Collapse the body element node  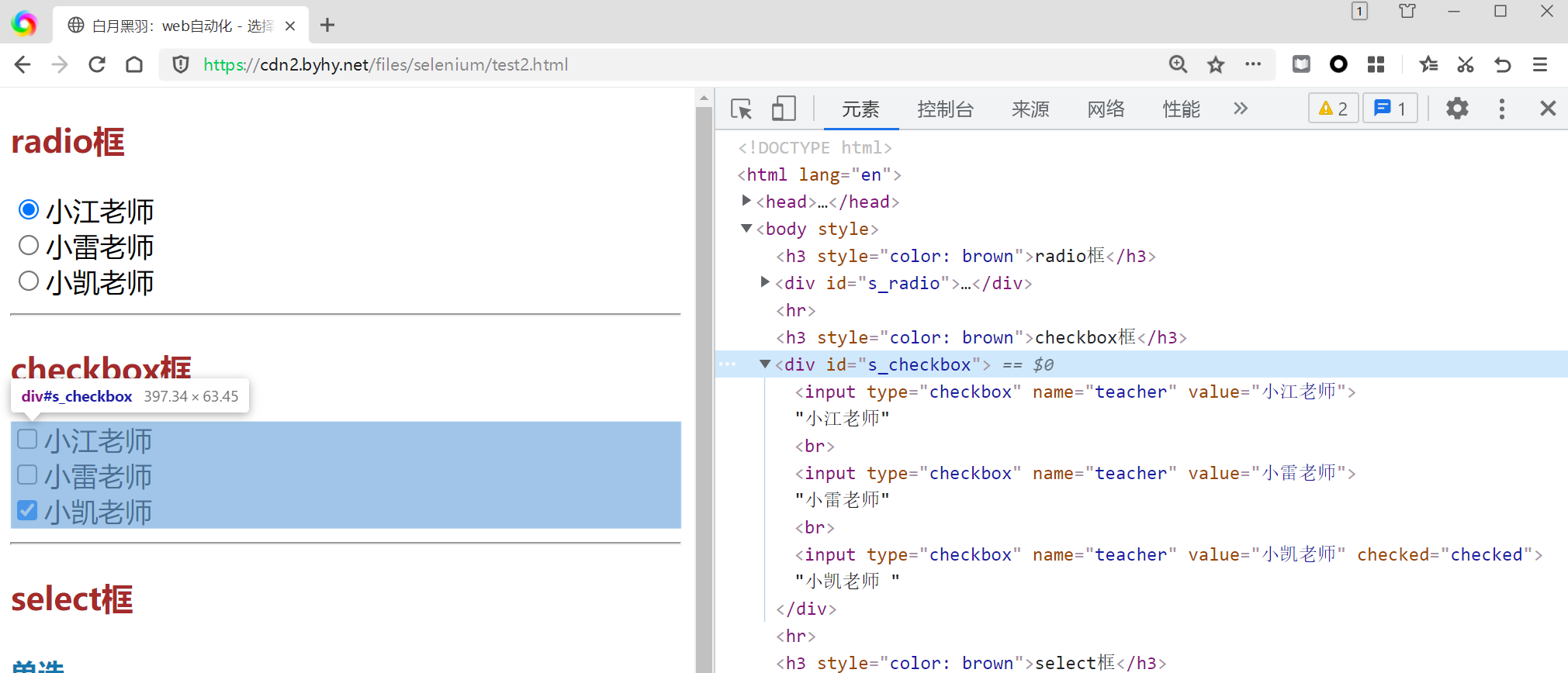pyautogui.click(x=746, y=228)
